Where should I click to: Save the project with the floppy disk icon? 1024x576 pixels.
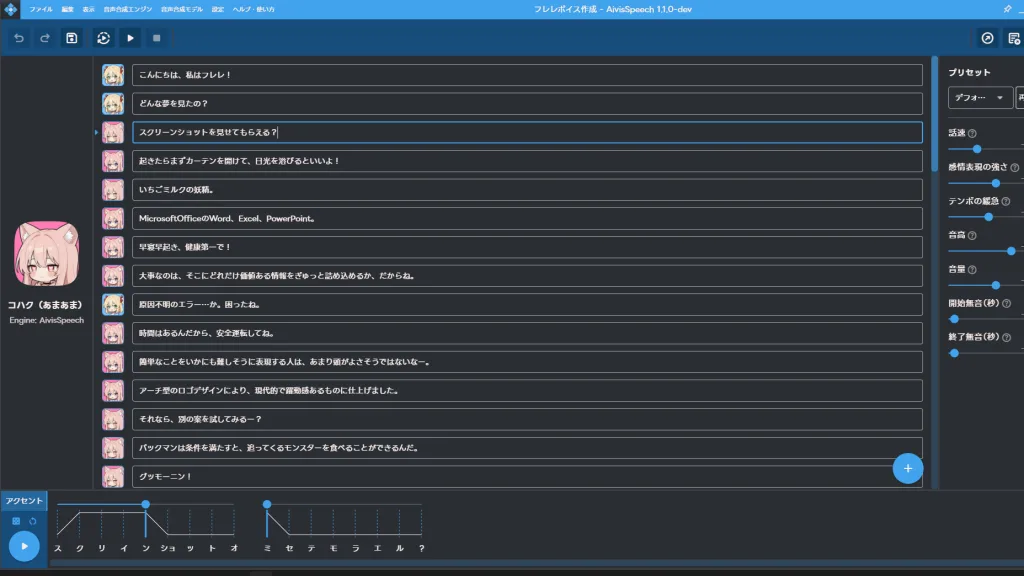72,39
